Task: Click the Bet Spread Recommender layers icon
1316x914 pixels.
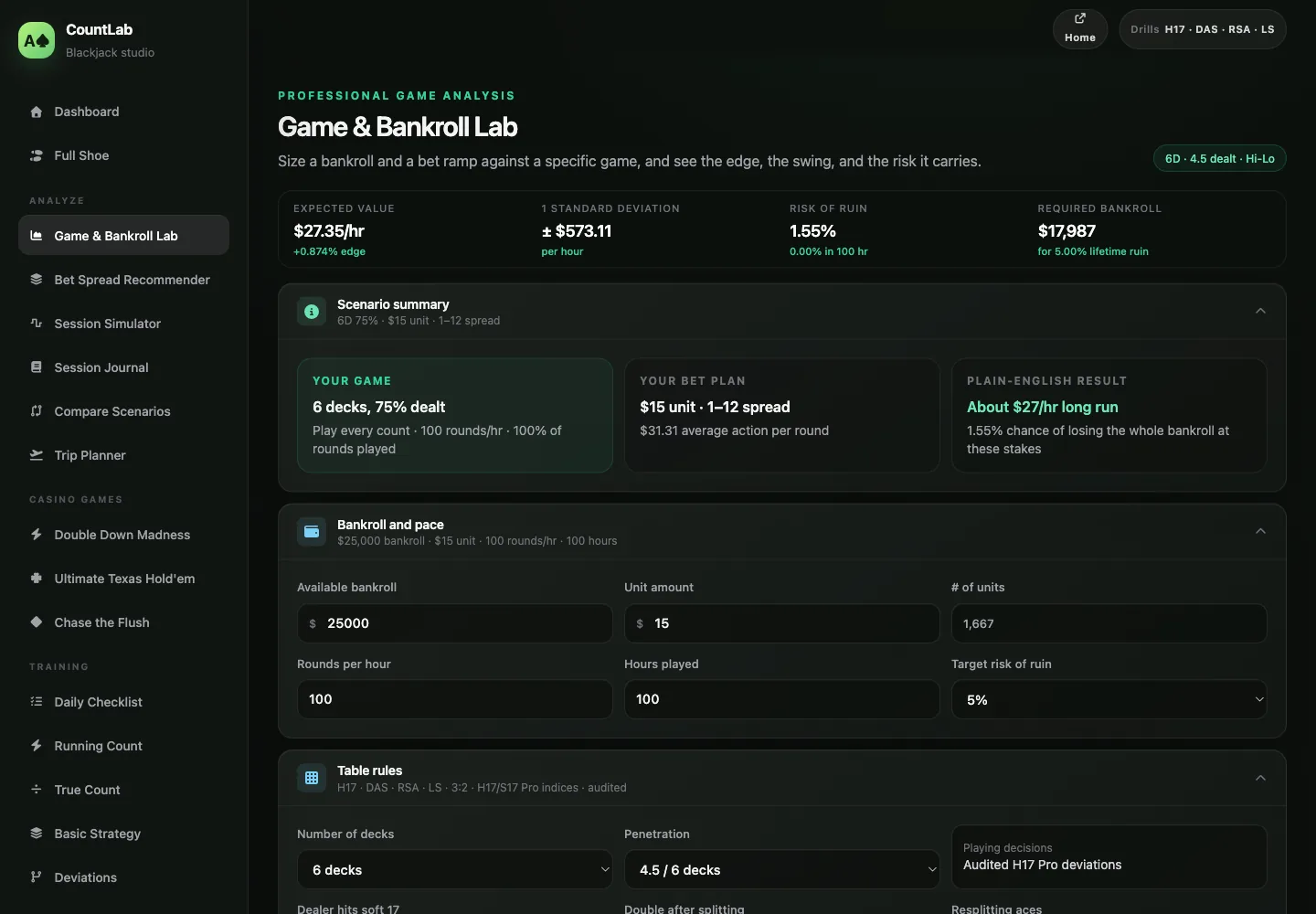Action: pos(37,280)
